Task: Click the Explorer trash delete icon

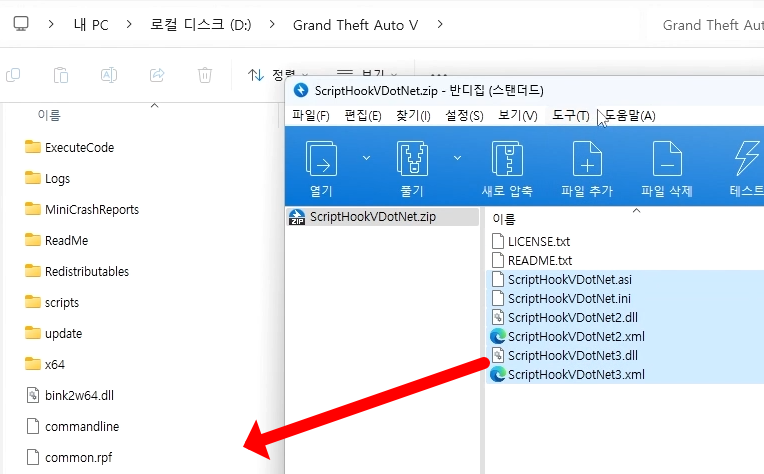Action: coord(205,75)
